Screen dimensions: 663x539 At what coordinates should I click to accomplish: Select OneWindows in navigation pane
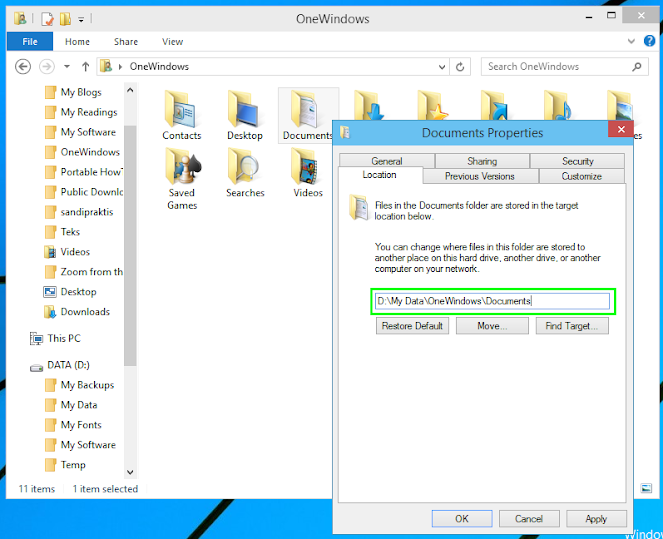point(82,152)
